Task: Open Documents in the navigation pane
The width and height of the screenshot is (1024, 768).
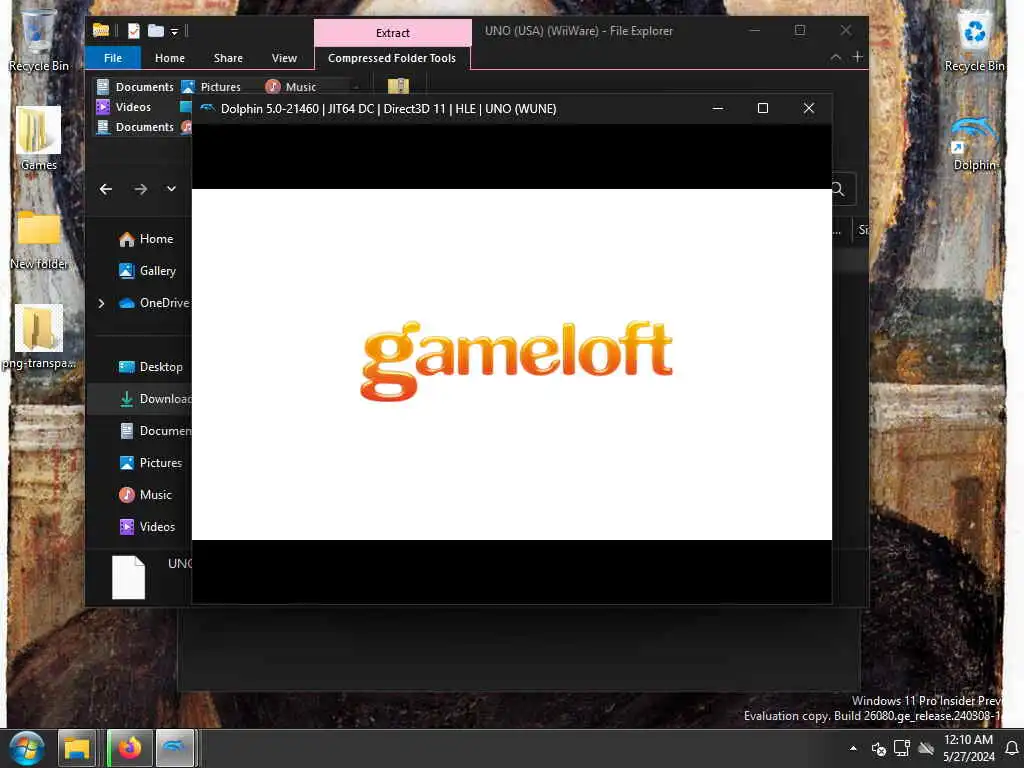Action: point(155,431)
